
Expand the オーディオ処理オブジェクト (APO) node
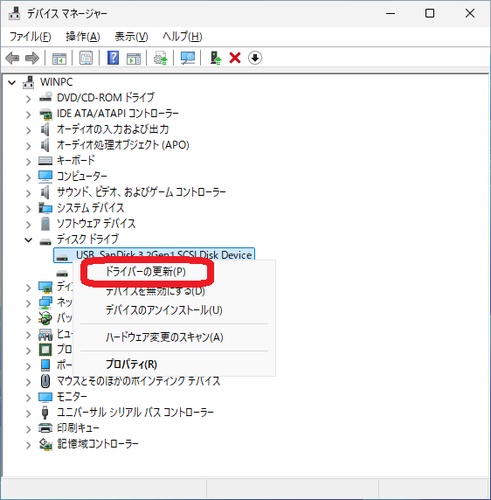(x=29, y=146)
